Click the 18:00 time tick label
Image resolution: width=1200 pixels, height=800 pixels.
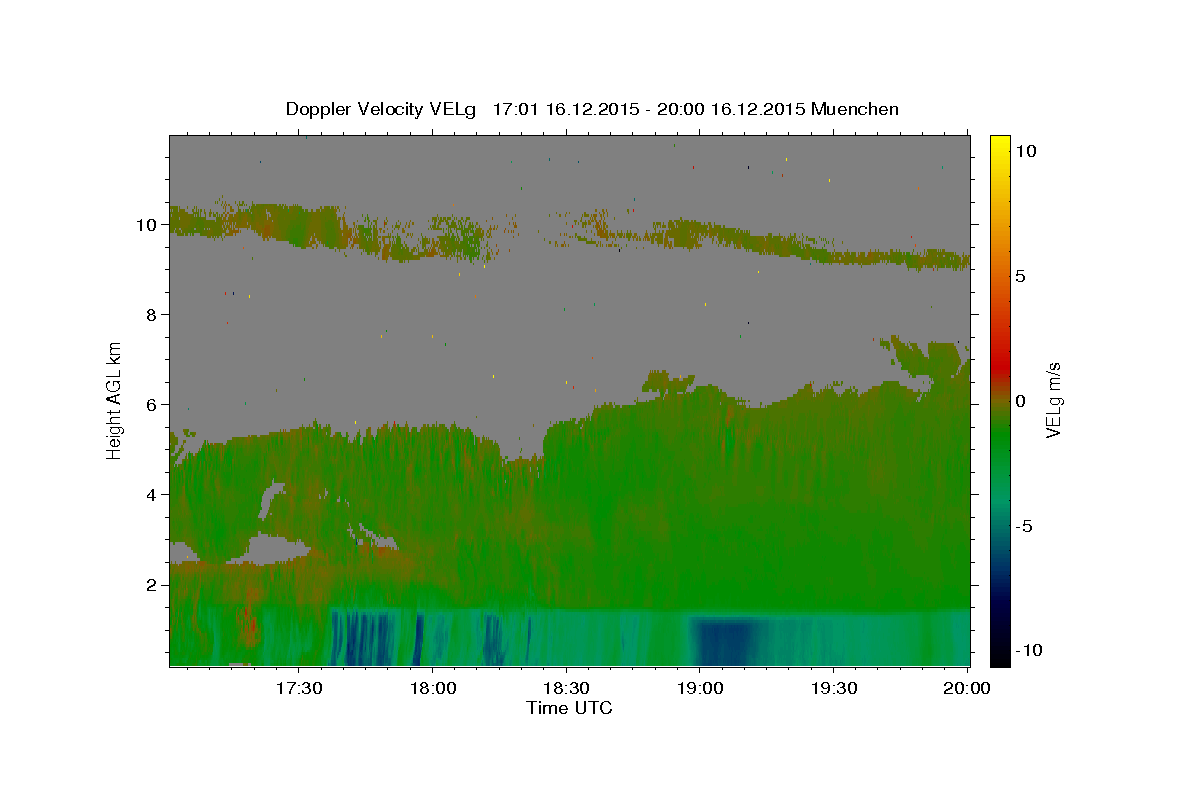(x=432, y=688)
